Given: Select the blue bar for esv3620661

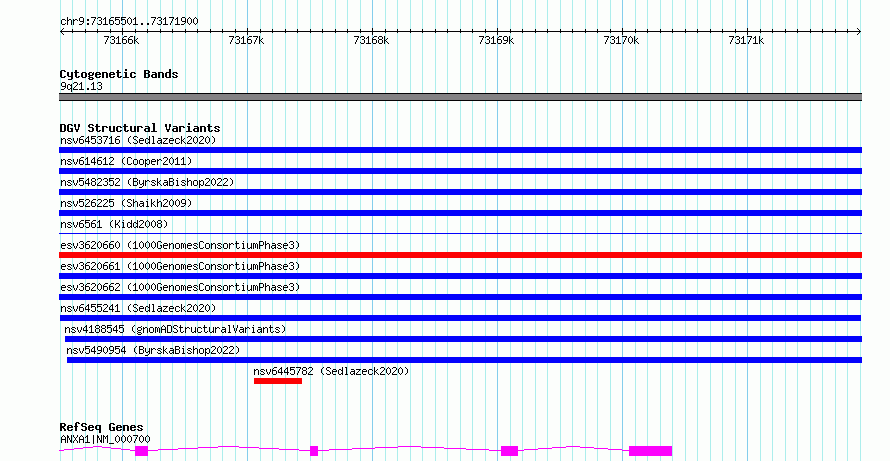Looking at the screenshot, I should click(x=460, y=276).
